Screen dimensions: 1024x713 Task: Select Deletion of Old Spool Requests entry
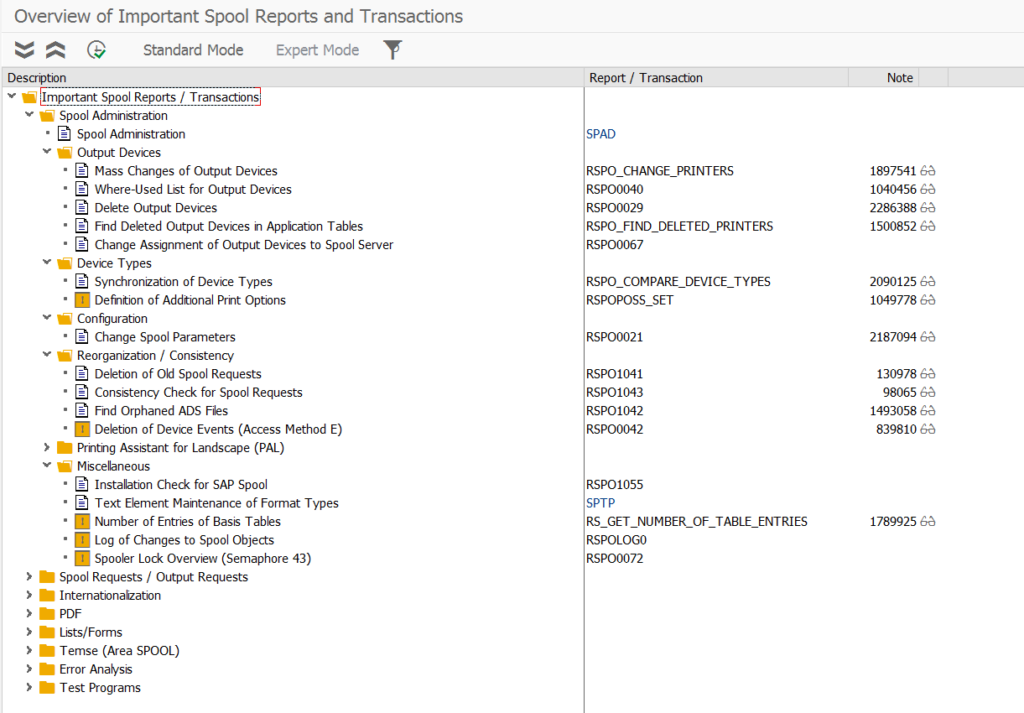pyautogui.click(x=178, y=374)
